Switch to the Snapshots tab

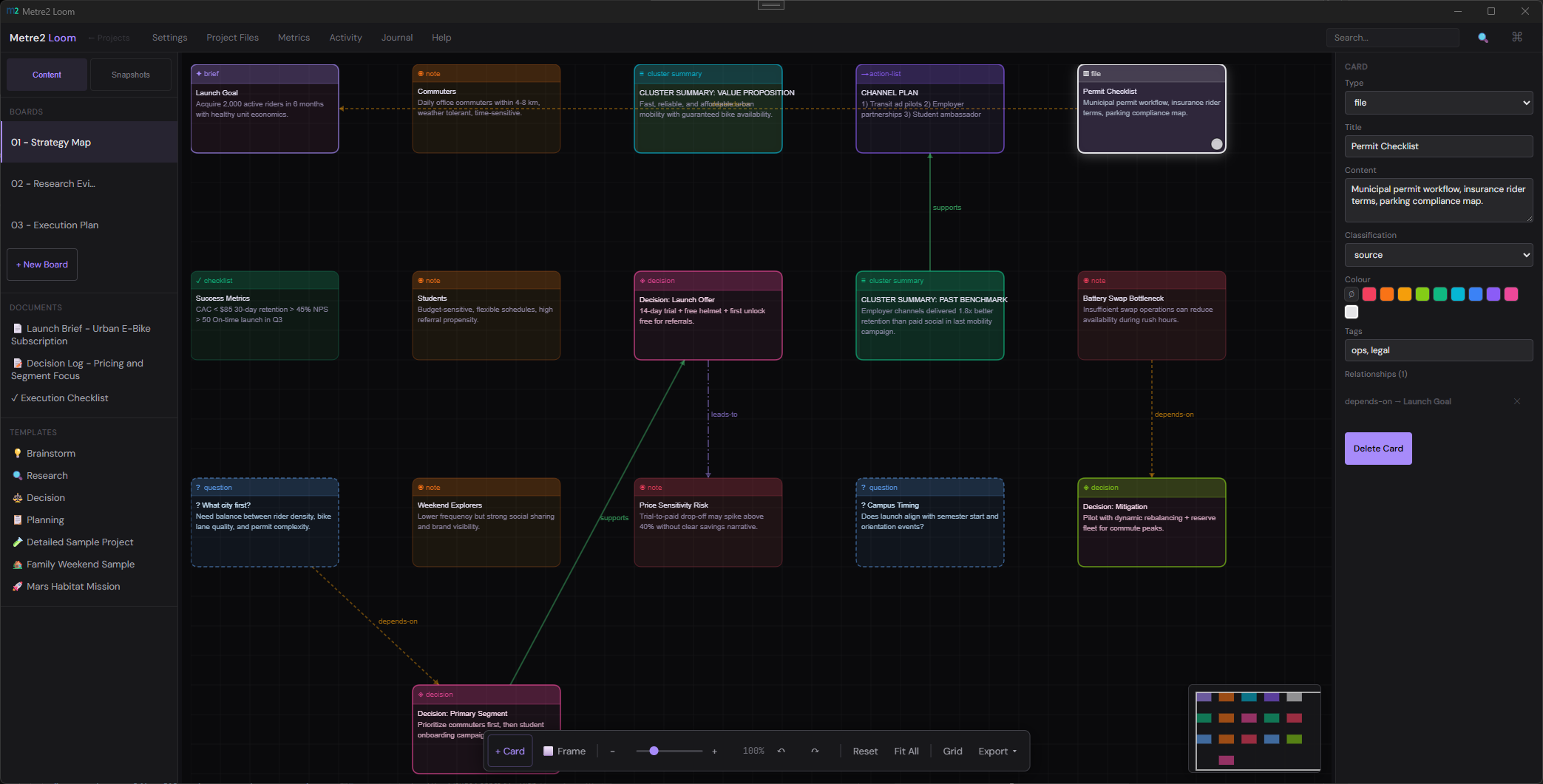coord(131,75)
